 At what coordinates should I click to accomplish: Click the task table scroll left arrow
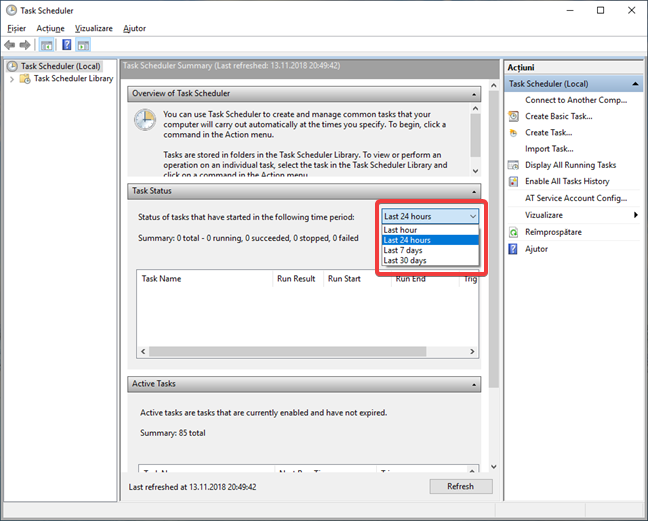point(143,352)
